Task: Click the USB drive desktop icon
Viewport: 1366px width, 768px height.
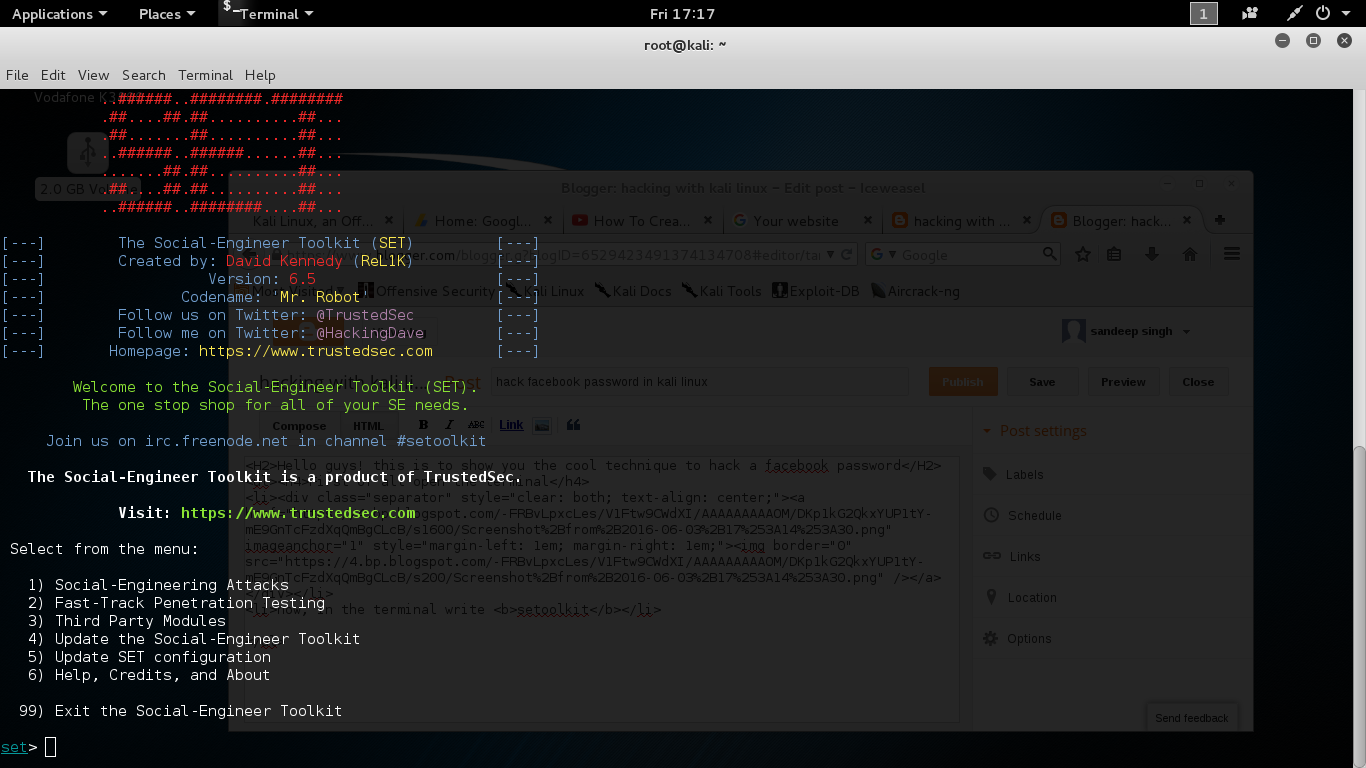Action: [87, 152]
